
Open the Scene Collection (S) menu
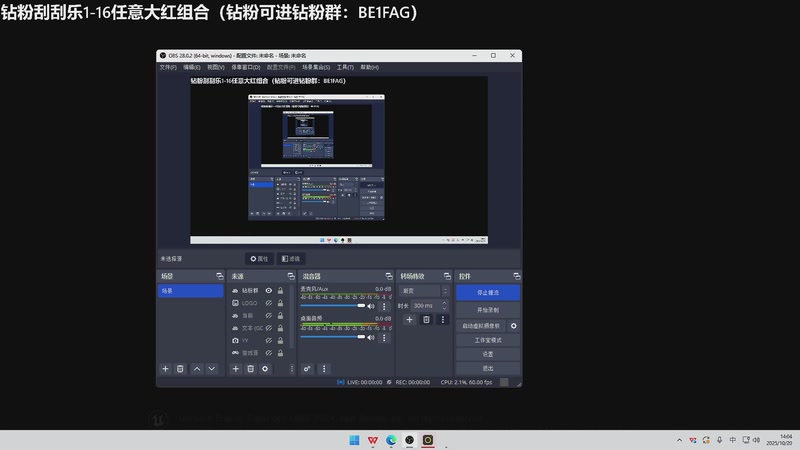(316, 67)
